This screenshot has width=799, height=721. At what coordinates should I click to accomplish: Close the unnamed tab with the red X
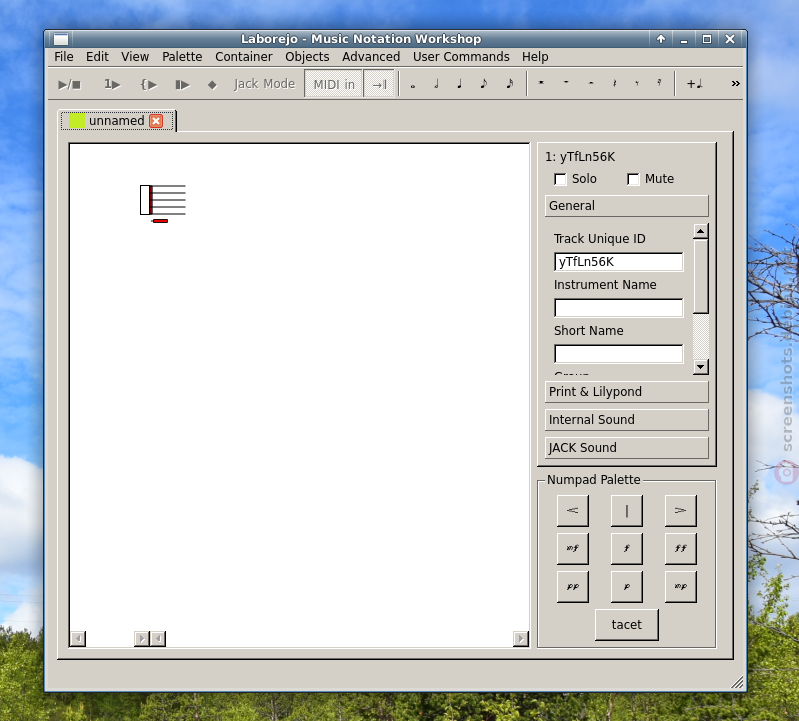click(x=156, y=121)
